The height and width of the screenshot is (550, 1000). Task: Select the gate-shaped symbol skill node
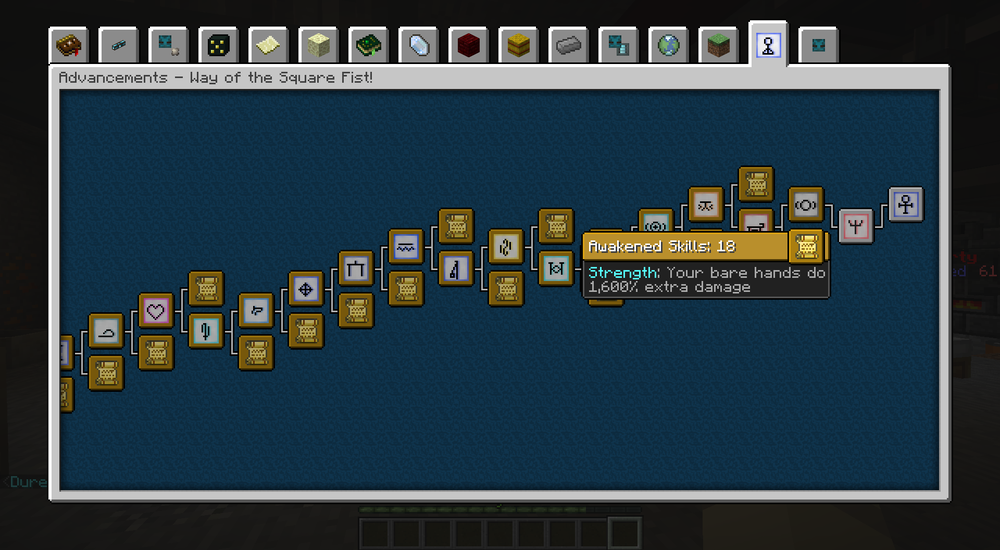356,268
